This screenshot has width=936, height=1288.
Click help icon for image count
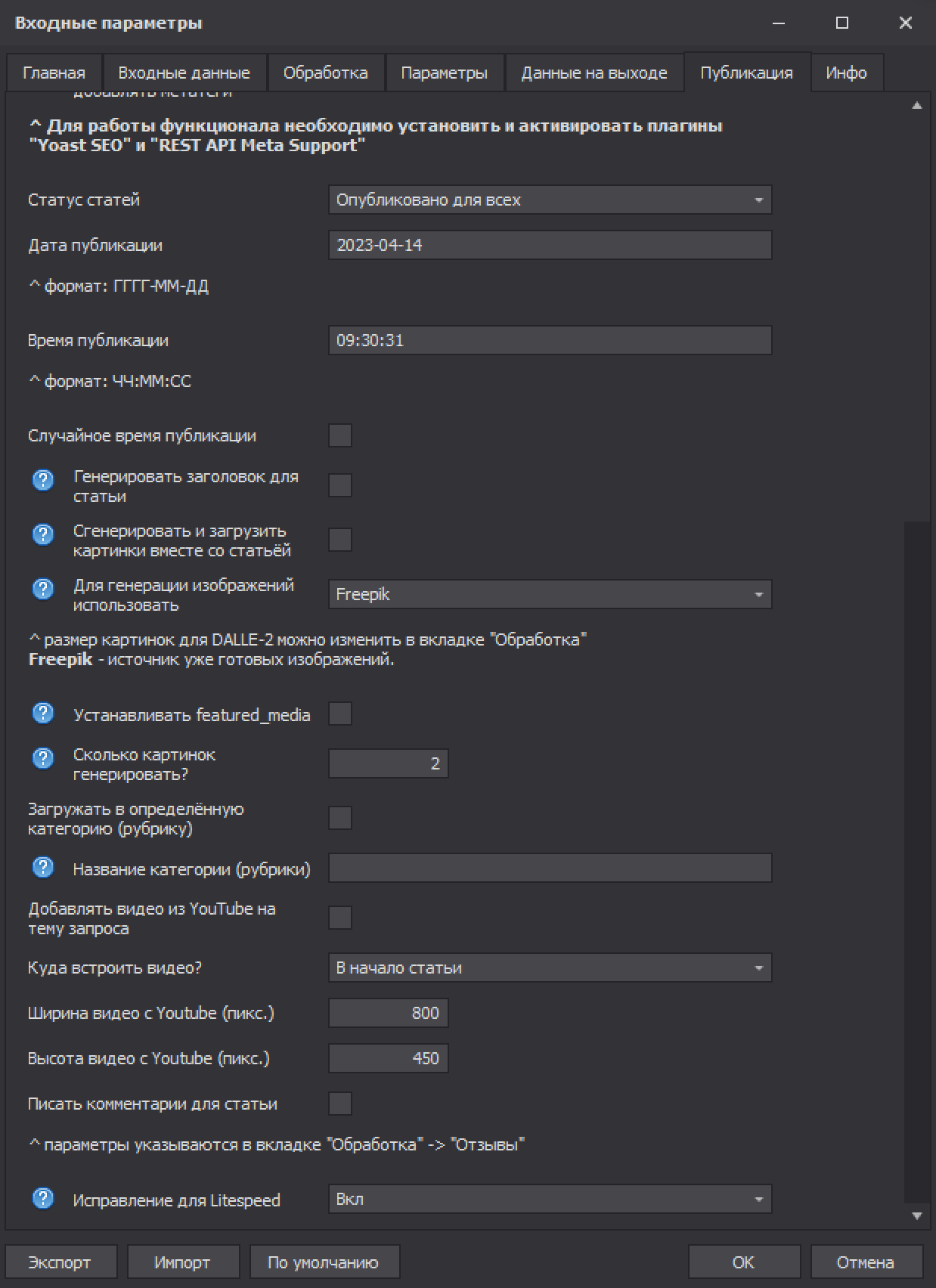[x=43, y=758]
